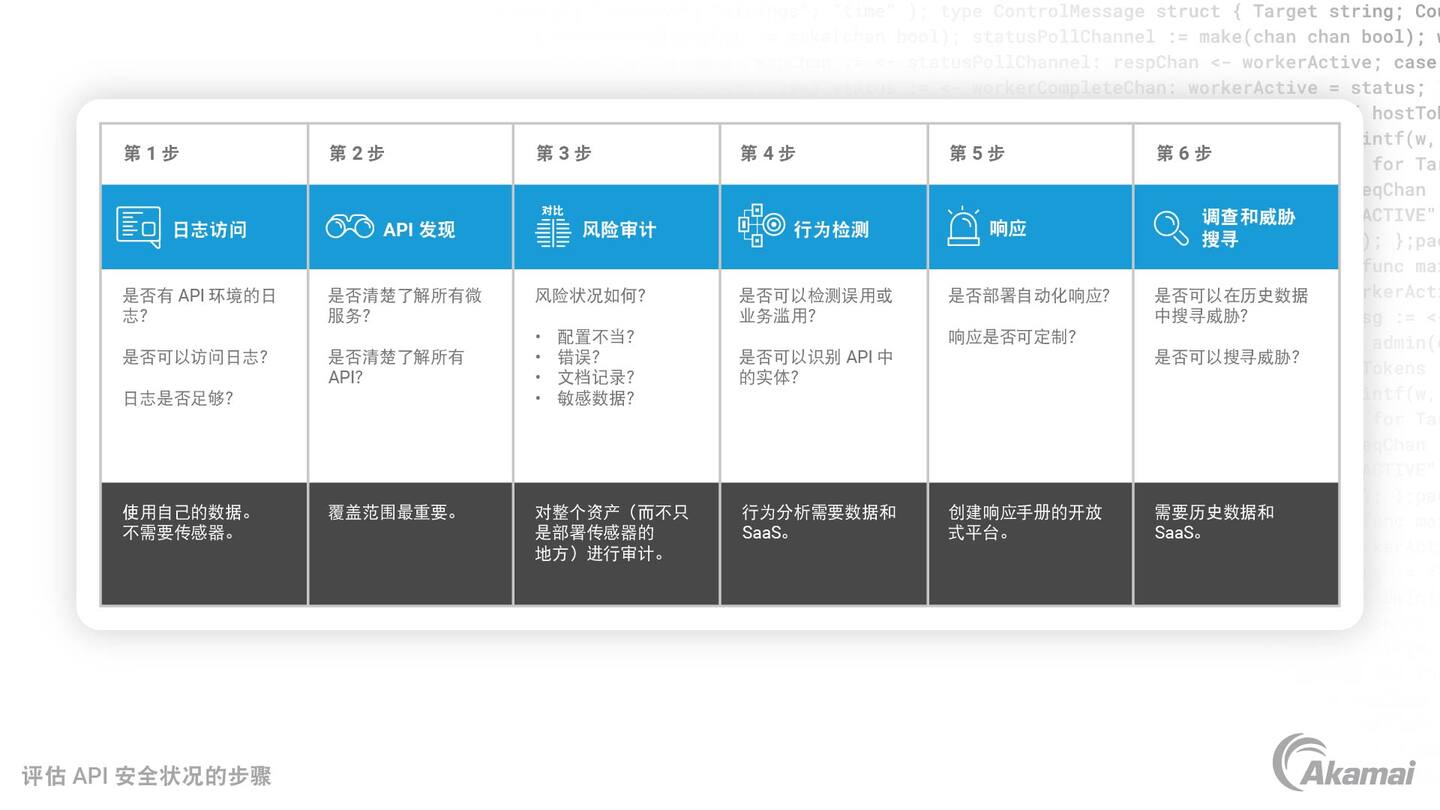This screenshot has width=1440, height=810.
Task: Click the 调查和威胁搜寻 heading
Action: coord(1247,228)
